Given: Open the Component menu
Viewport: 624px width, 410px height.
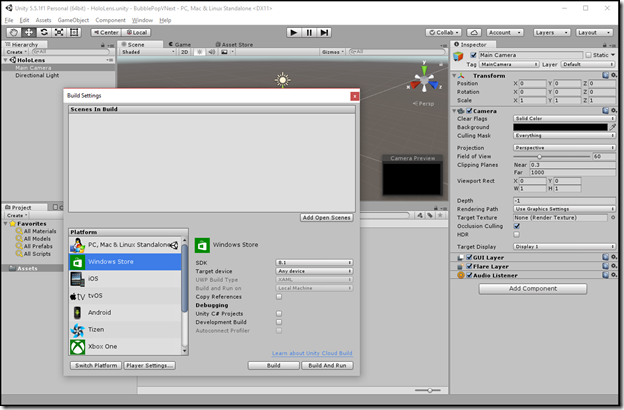Looking at the screenshot, I should [110, 20].
